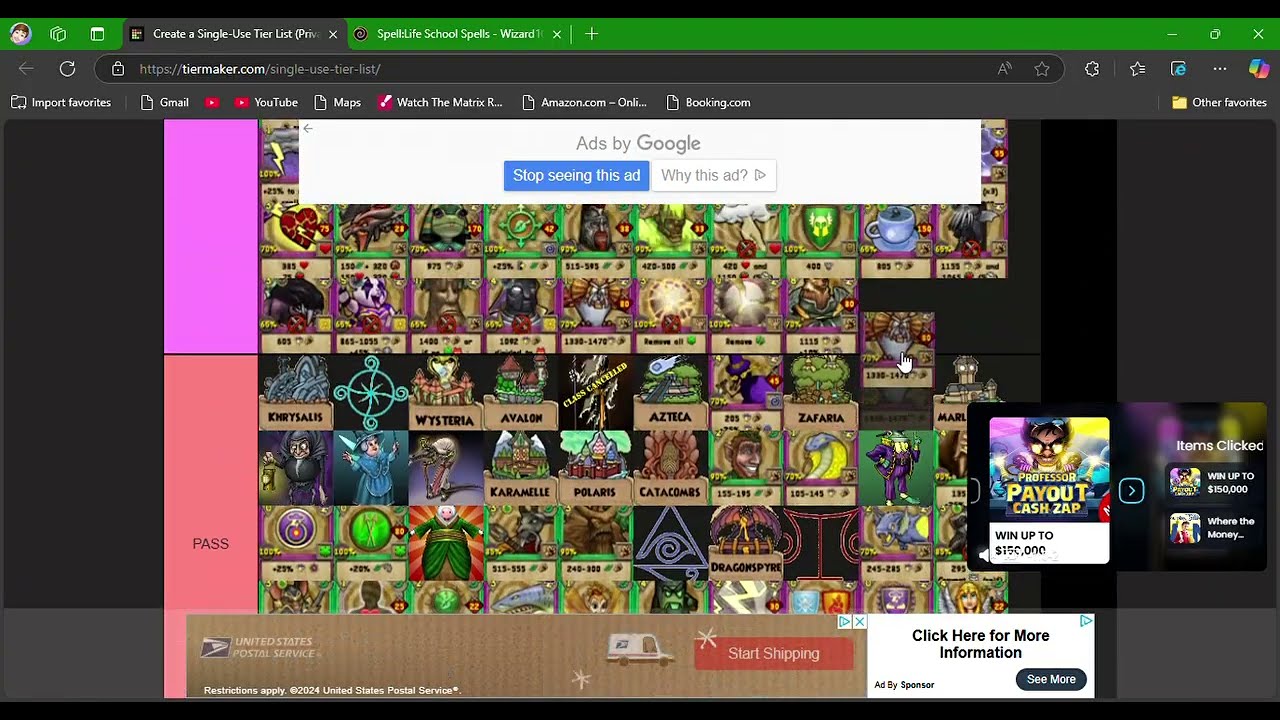Pick the helmeted warrior 515-595 card
Viewport: 1280px width, 720px height.
(x=596, y=241)
